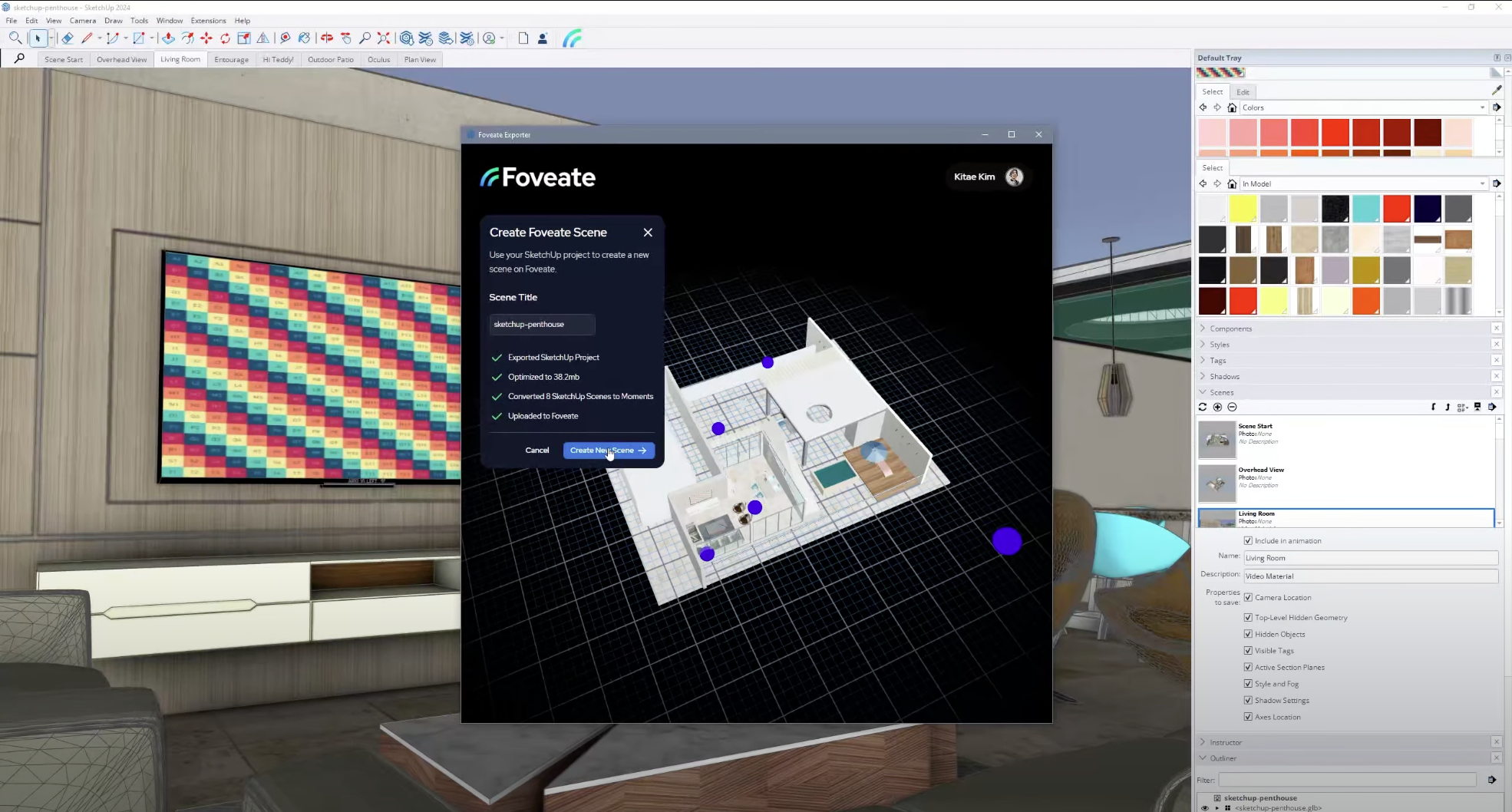Viewport: 1512px width, 812px height.
Task: Open scene View Options grid dropdown
Action: click(x=1462, y=407)
